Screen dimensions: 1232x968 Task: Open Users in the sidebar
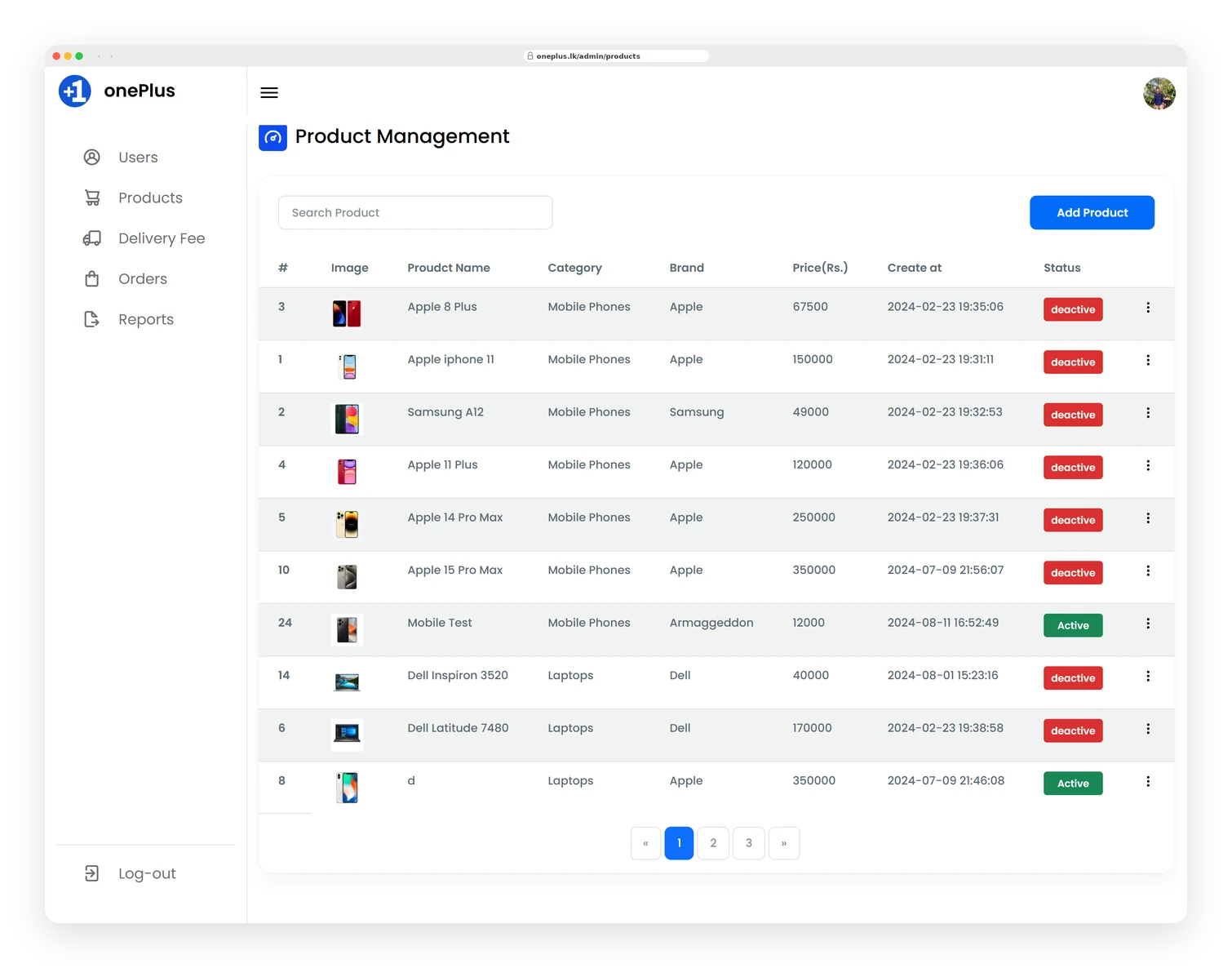click(138, 158)
